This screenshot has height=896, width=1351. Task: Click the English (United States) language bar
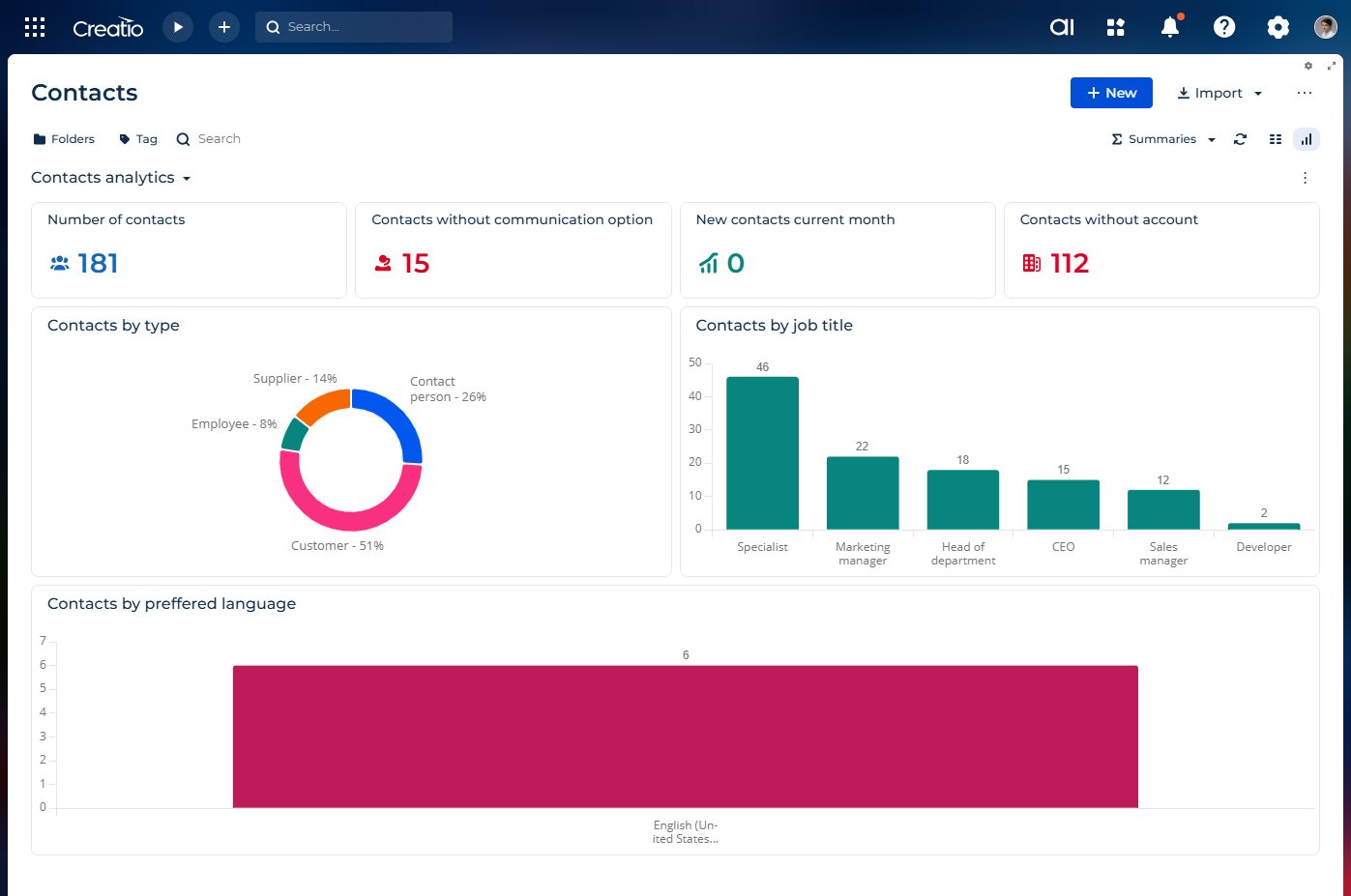(686, 737)
